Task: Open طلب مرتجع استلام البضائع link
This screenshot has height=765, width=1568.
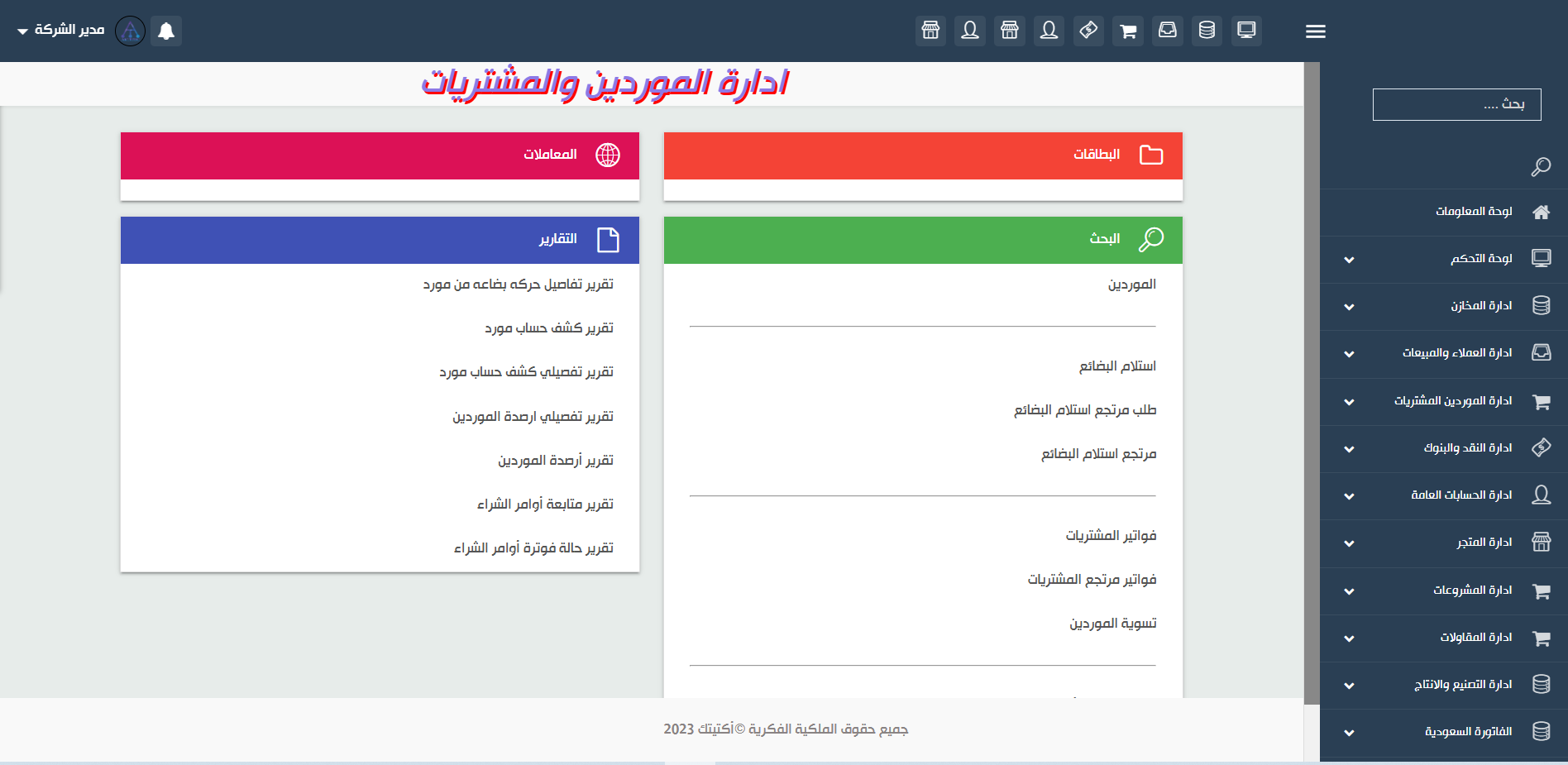Action: pyautogui.click(x=1085, y=409)
